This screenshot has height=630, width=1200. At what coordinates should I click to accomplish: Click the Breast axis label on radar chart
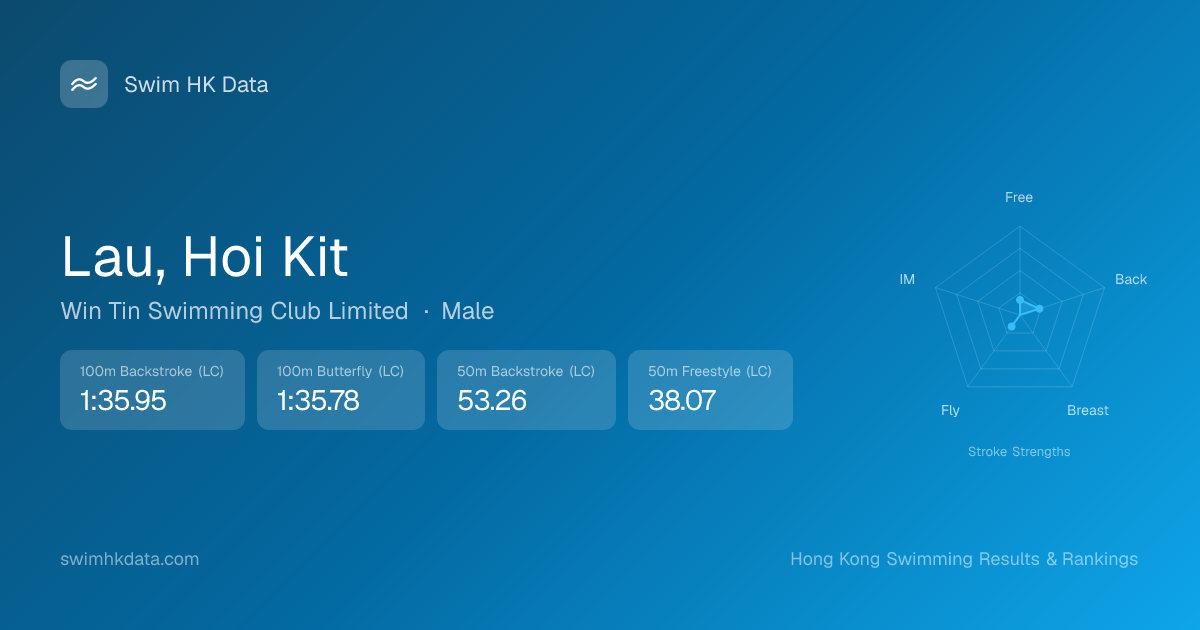(1088, 410)
